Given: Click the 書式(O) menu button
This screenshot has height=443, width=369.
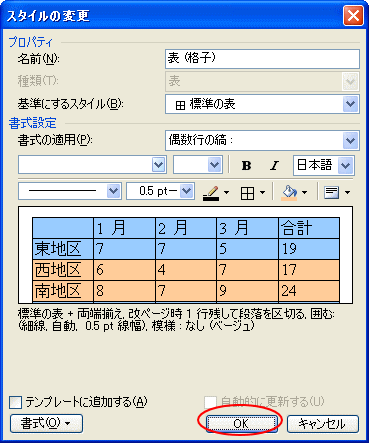Looking at the screenshot, I should click(x=46, y=424).
